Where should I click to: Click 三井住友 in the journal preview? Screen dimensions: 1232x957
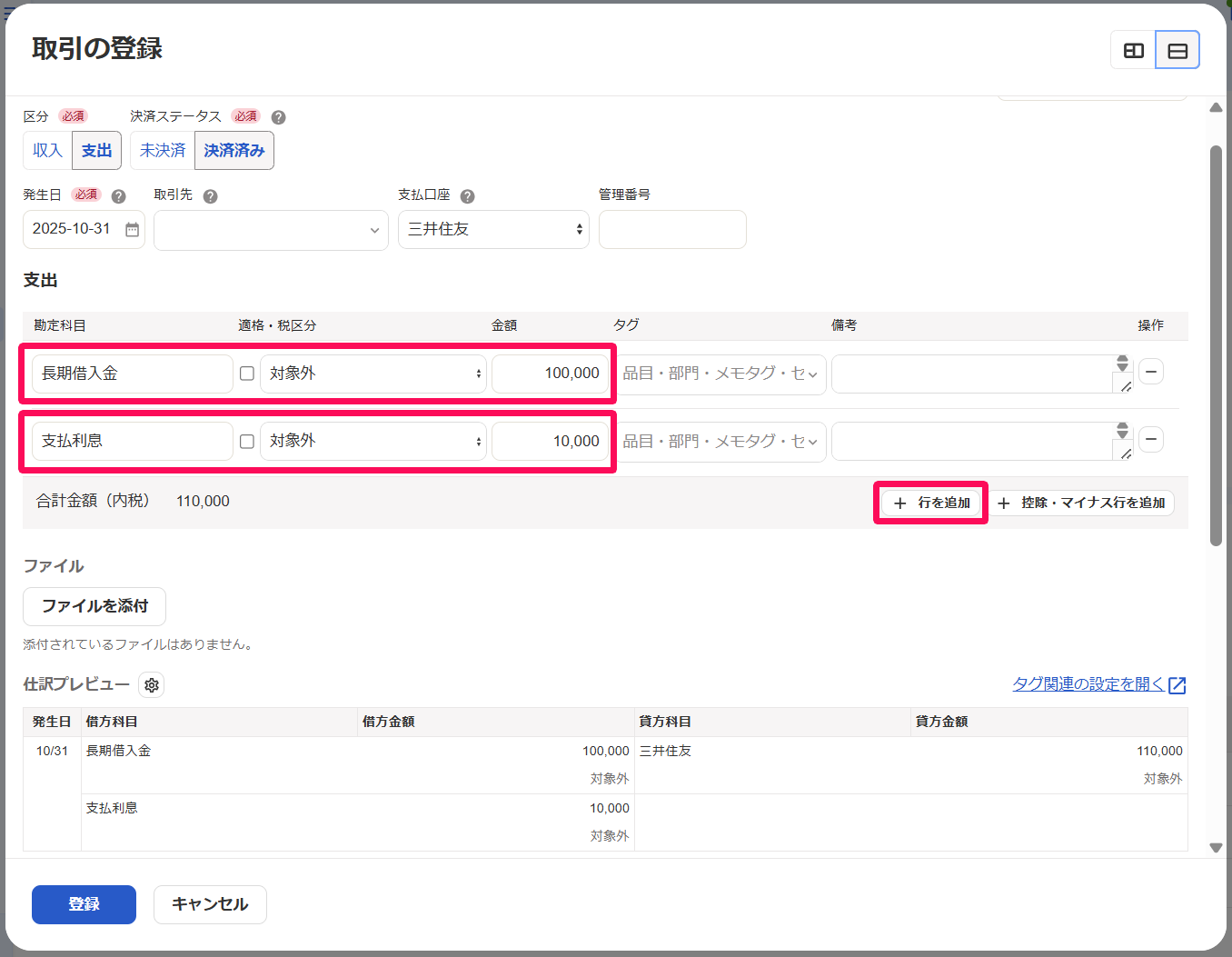(x=665, y=752)
